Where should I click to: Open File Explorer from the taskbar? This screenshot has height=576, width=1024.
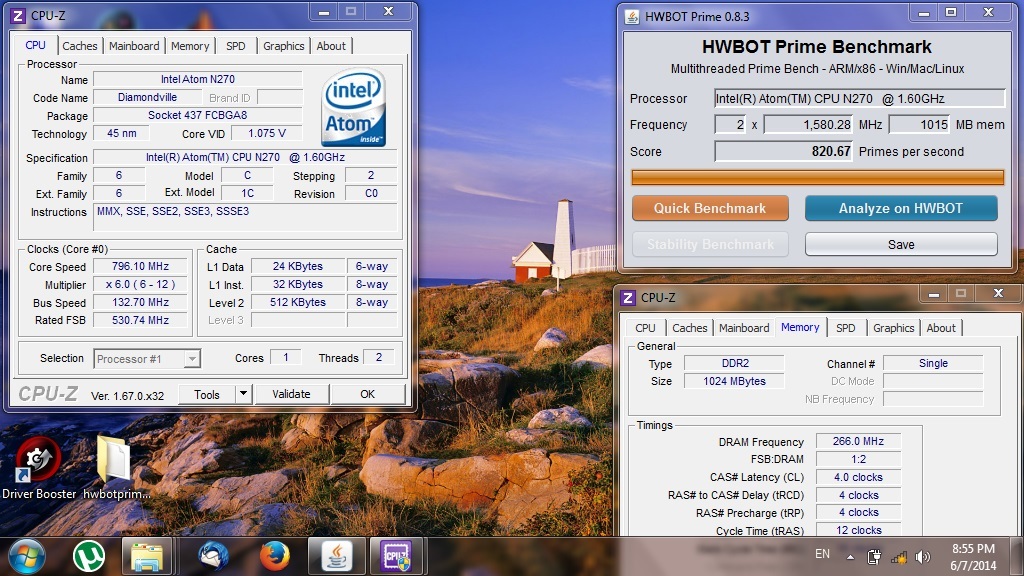147,557
